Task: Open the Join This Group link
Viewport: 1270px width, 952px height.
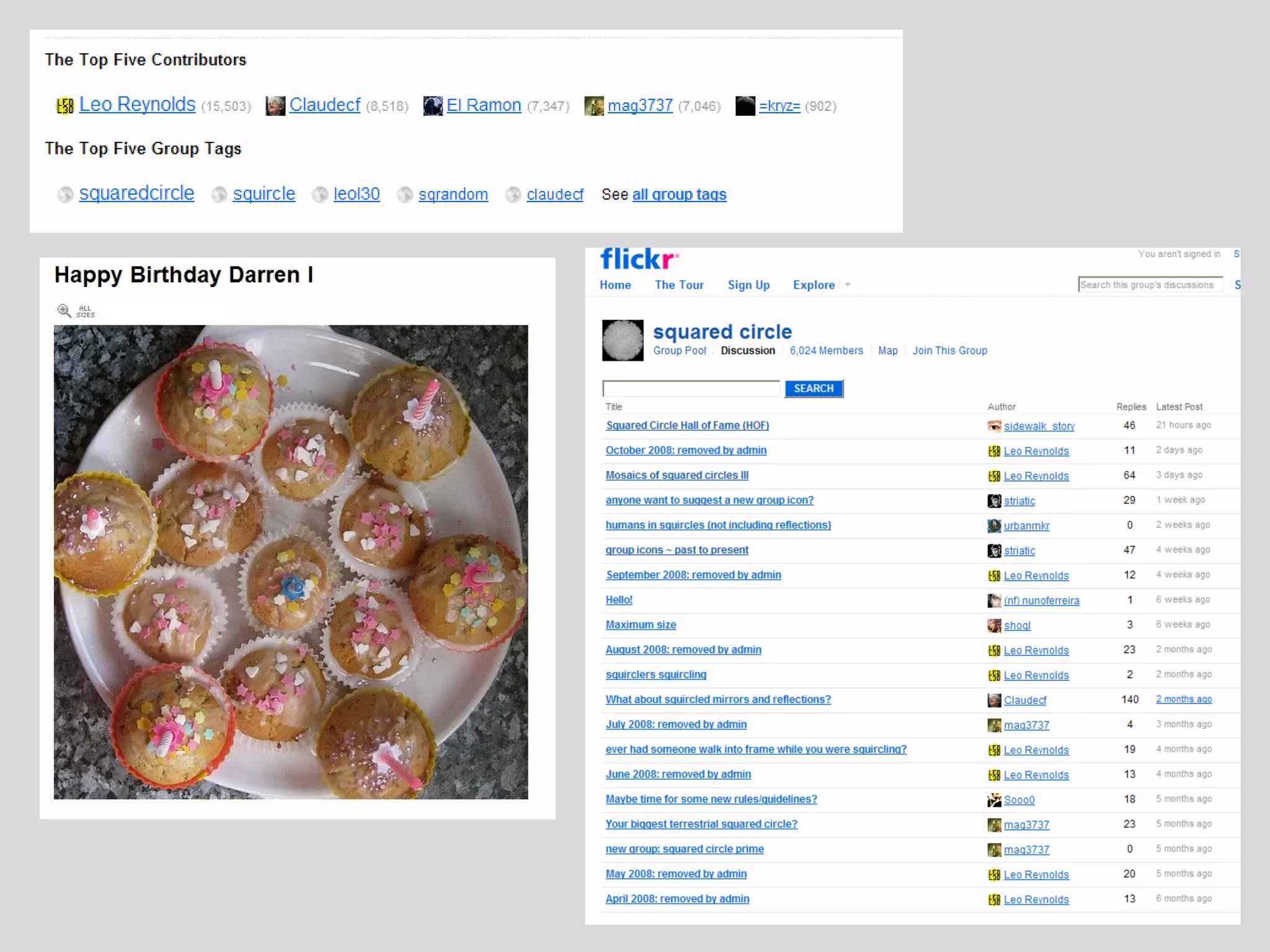Action: (x=949, y=351)
